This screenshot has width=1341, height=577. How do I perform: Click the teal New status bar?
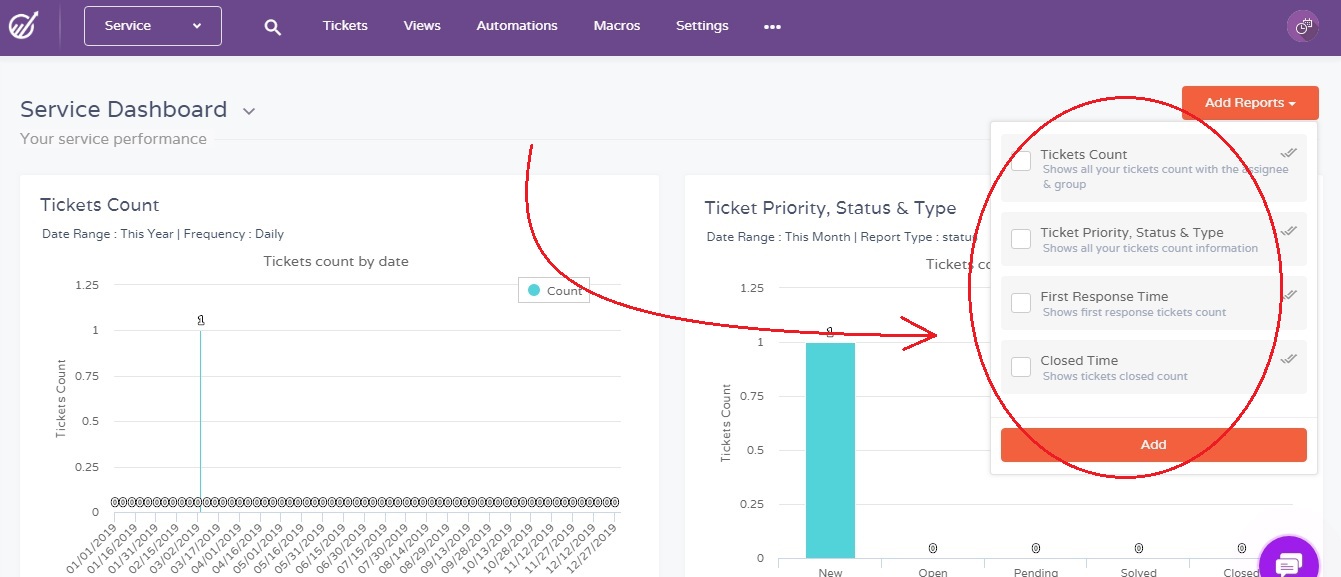tap(830, 450)
